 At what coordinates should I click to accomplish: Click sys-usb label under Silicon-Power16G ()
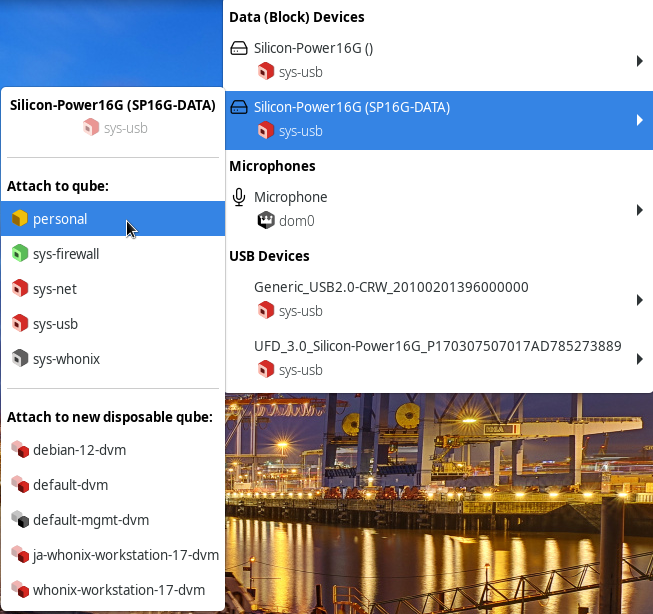tap(301, 72)
